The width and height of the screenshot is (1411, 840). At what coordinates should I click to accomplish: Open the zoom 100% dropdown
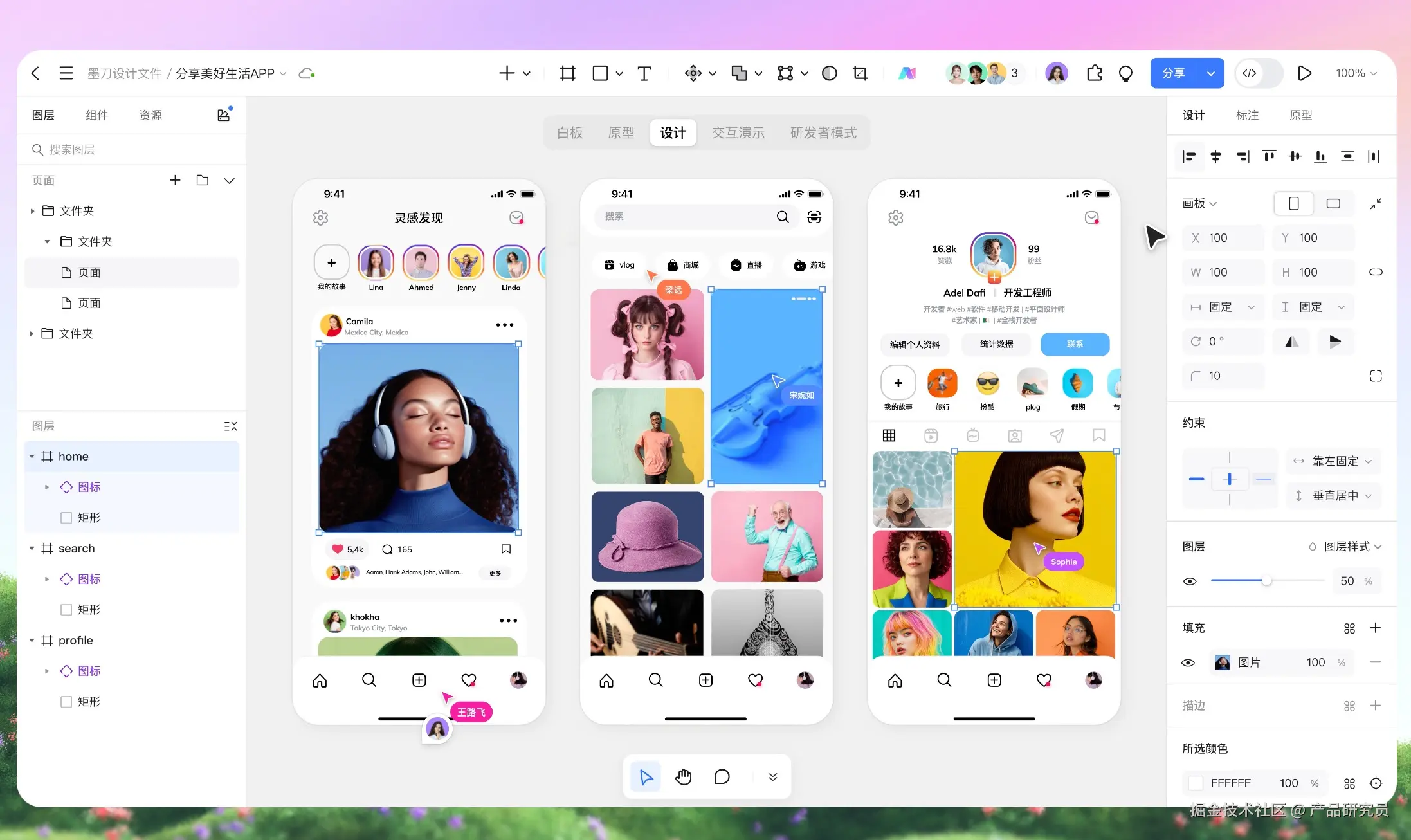pos(1356,73)
